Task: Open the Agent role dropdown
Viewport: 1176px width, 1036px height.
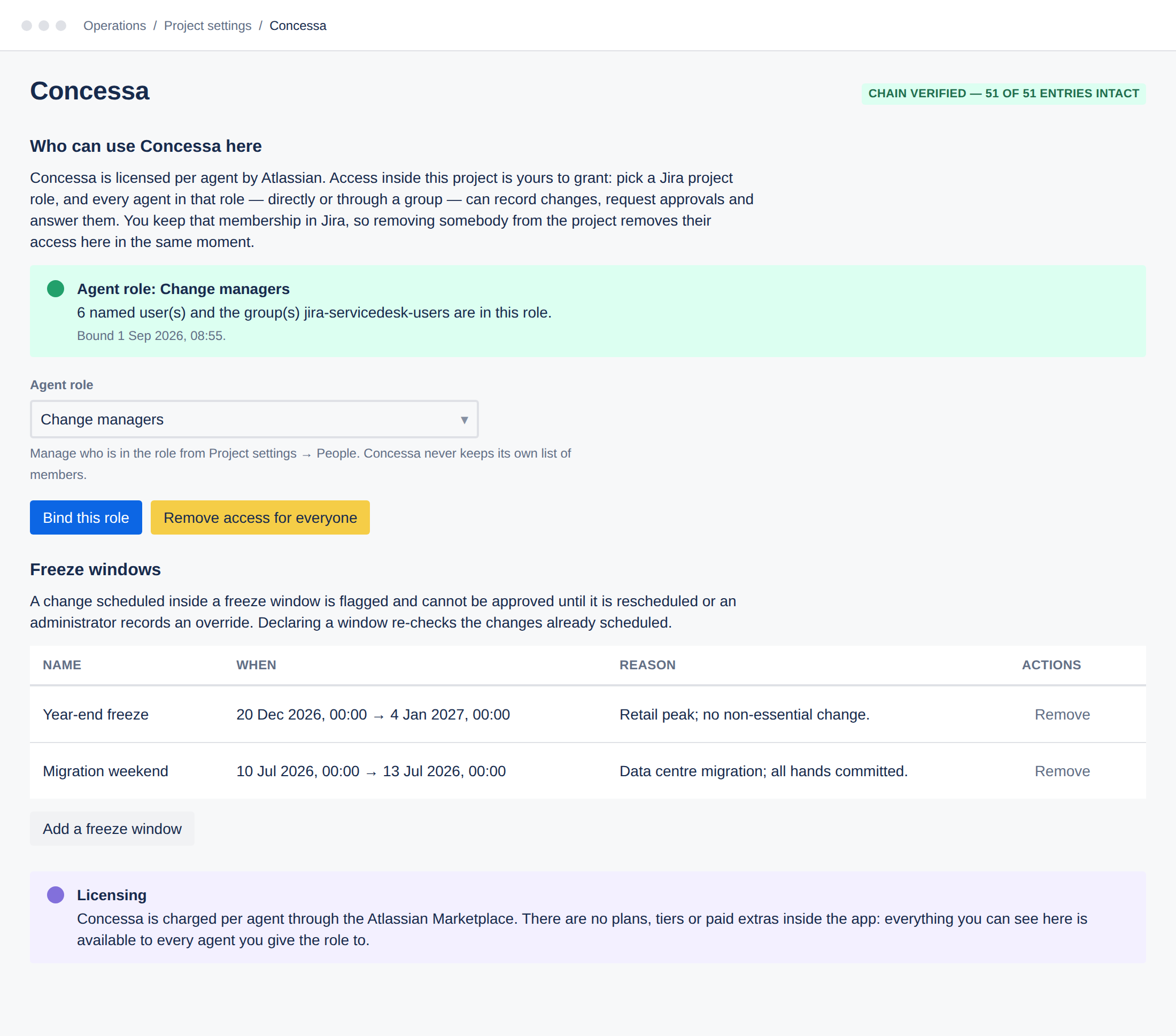Action: (254, 419)
